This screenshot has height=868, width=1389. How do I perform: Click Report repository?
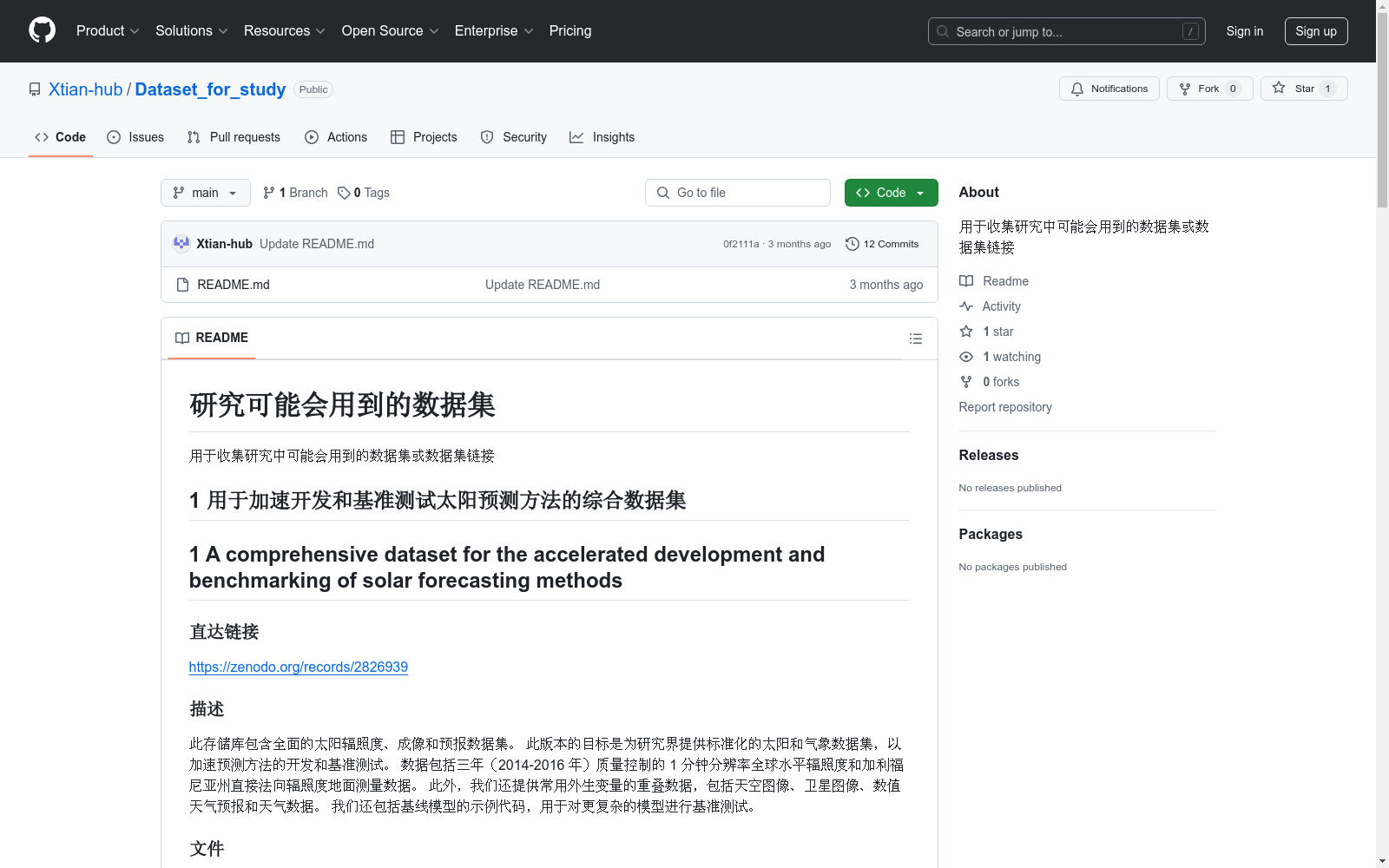pos(1005,407)
